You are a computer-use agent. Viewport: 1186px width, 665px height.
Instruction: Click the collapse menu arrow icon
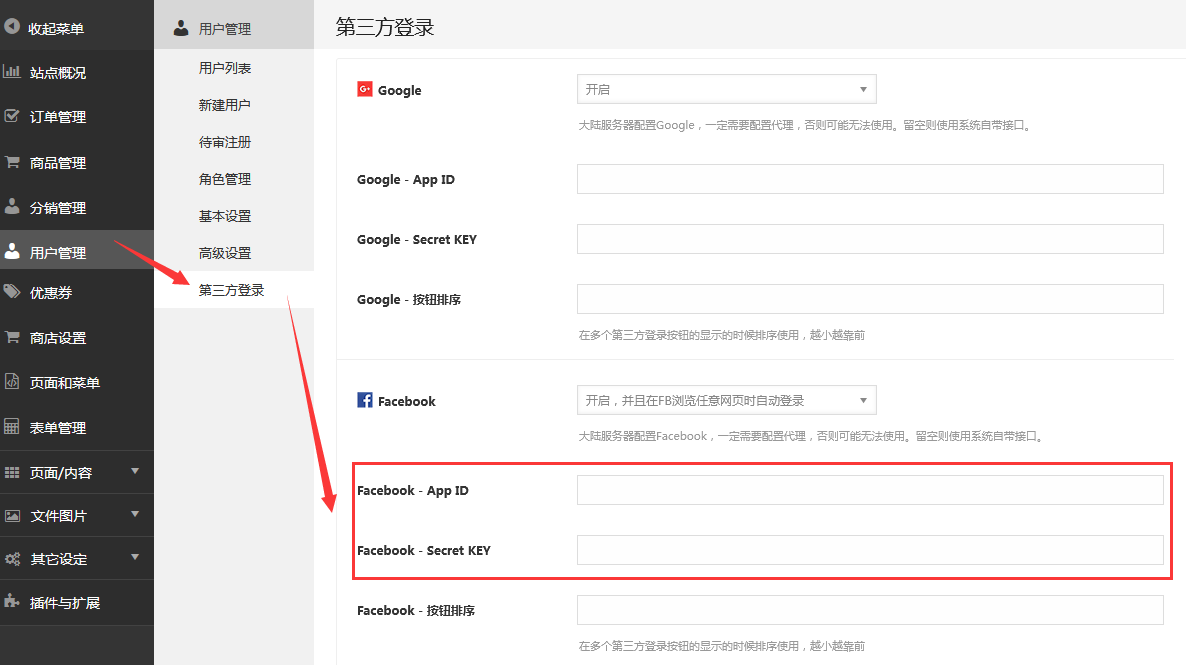[x=12, y=27]
